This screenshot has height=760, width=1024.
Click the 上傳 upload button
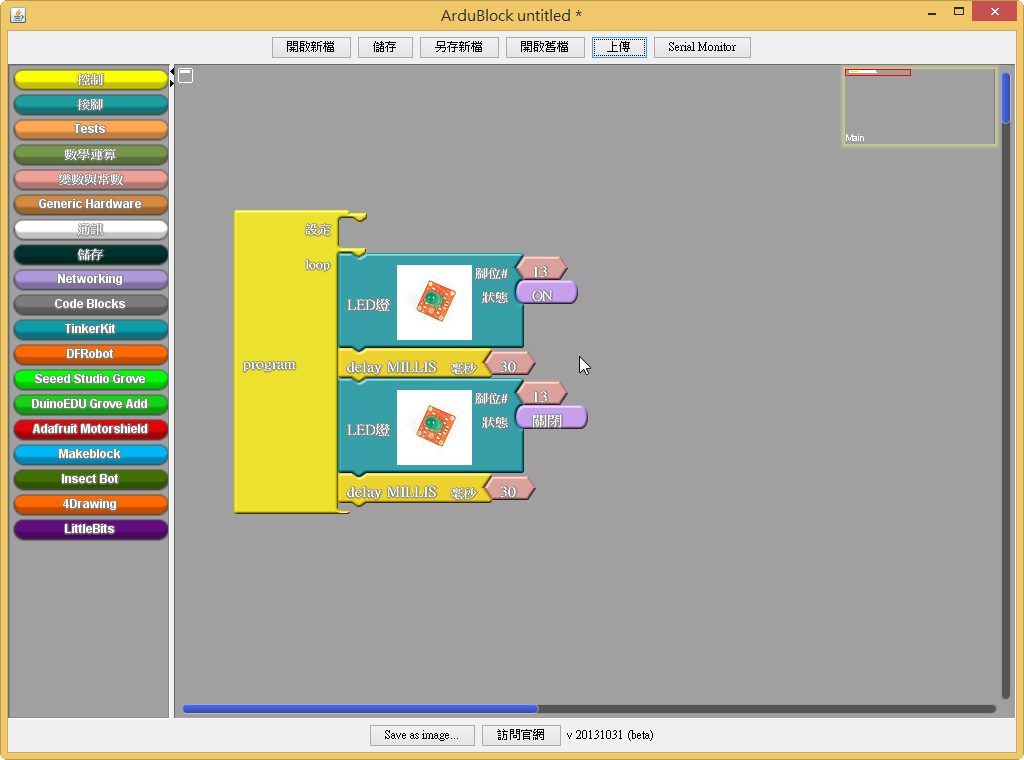(619, 47)
